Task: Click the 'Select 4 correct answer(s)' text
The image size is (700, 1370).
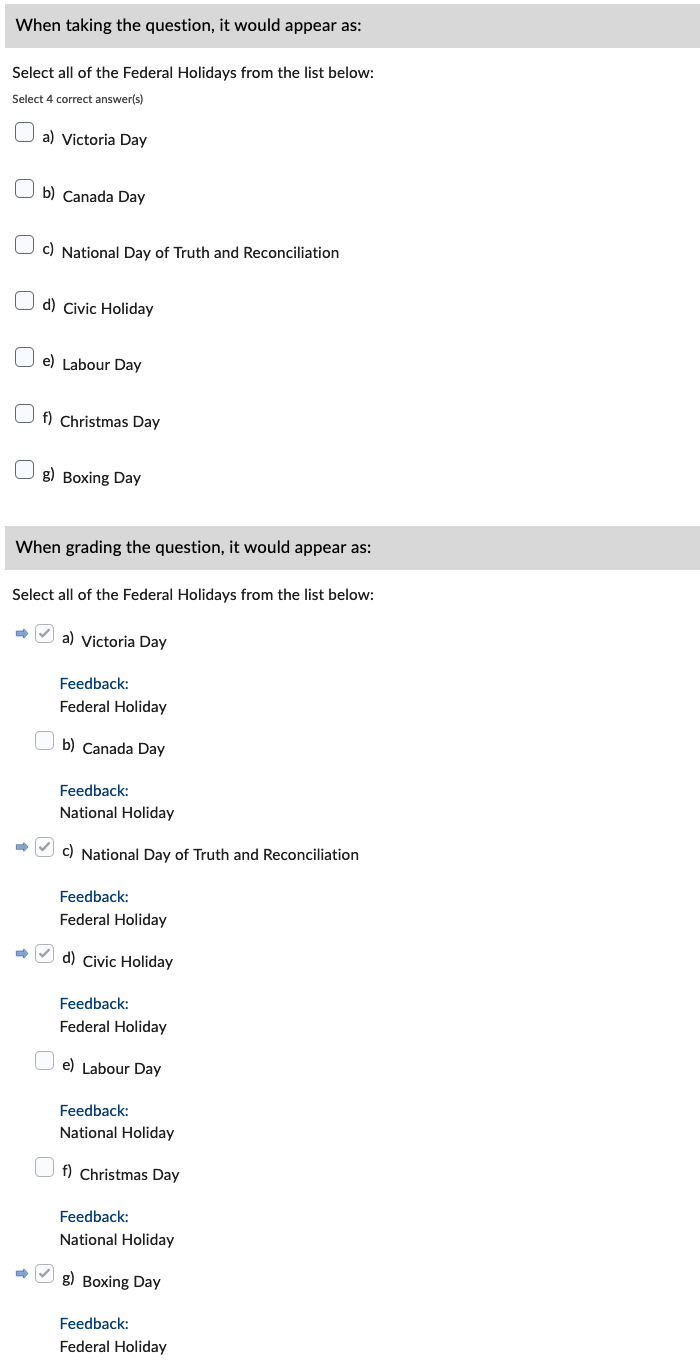Action: [x=77, y=99]
